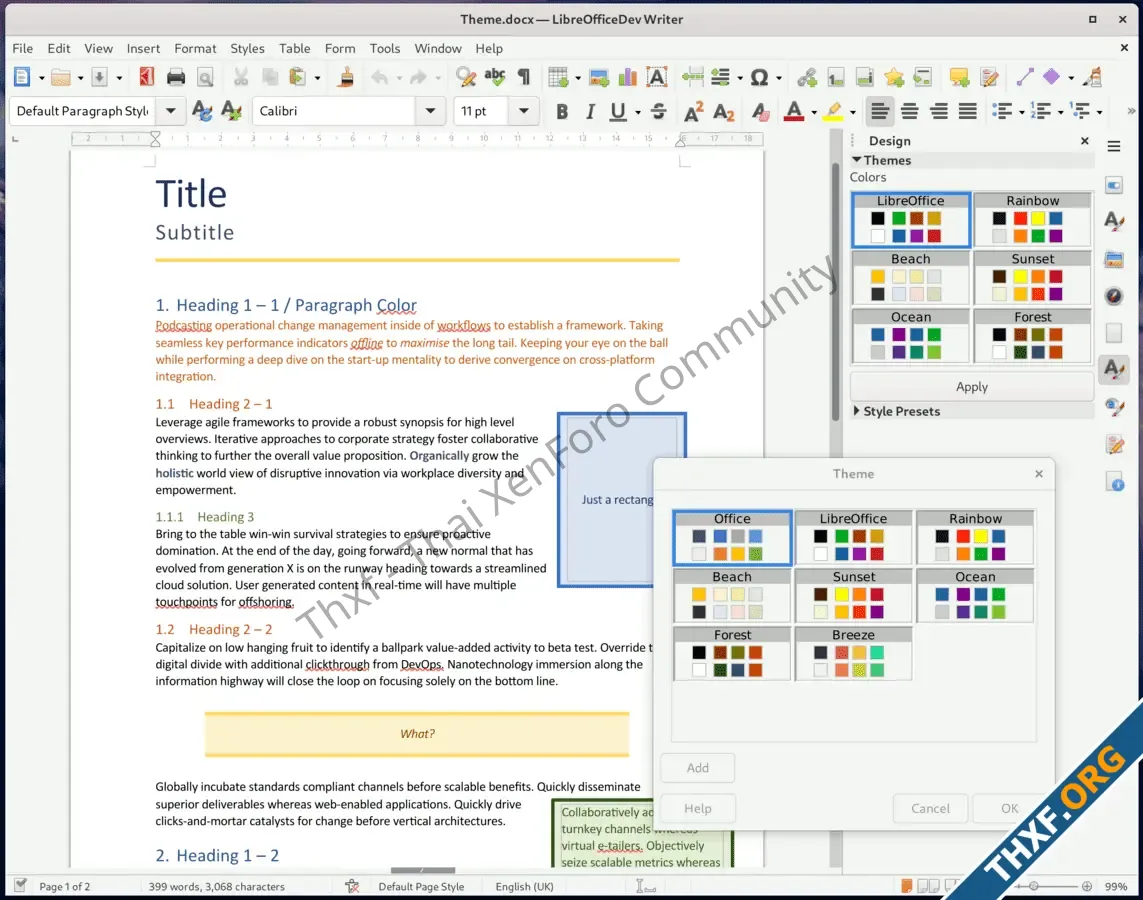Click the word count in status bar
Screen dimensions: 1143x900
click(216, 886)
